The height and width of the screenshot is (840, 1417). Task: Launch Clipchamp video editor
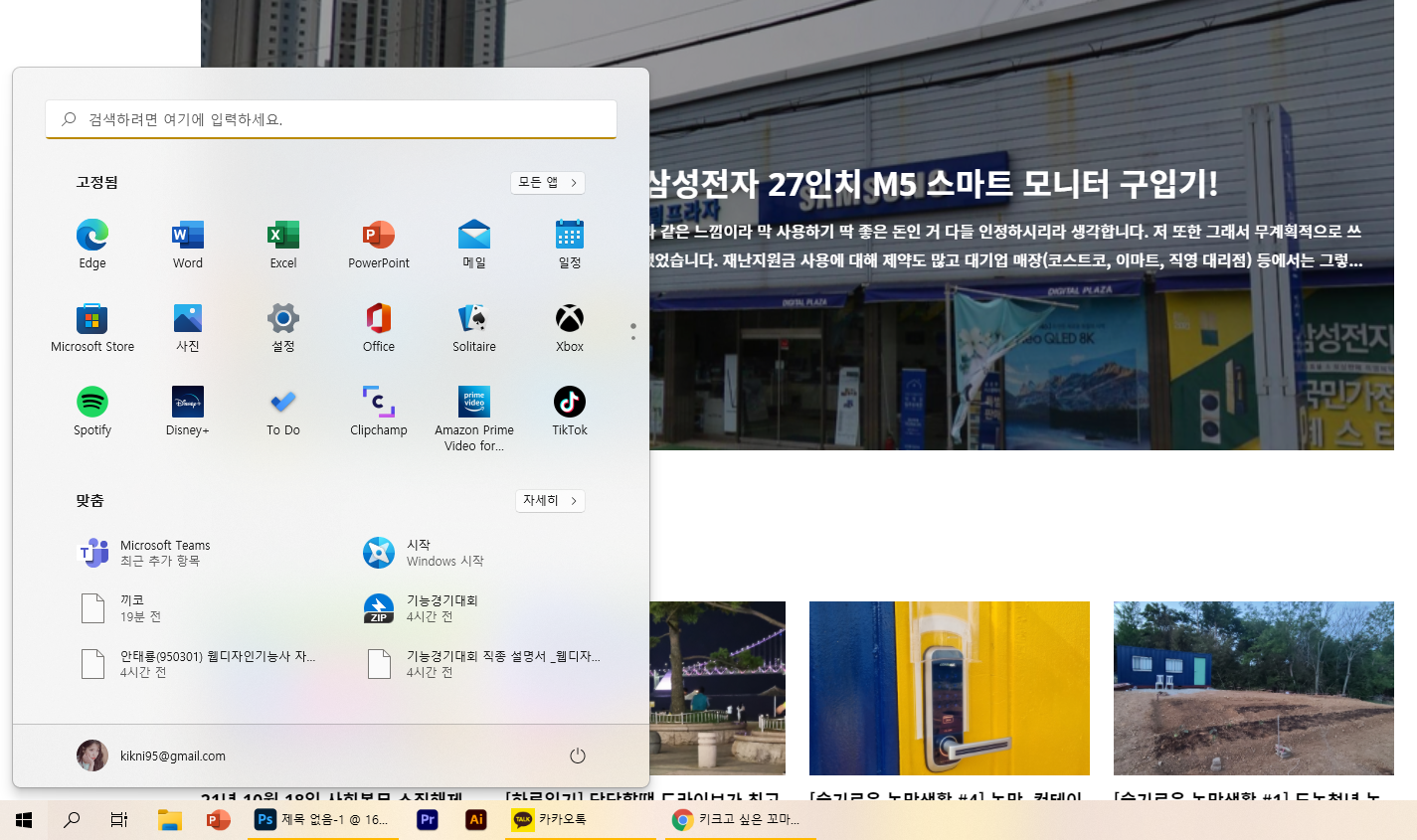pyautogui.click(x=379, y=412)
